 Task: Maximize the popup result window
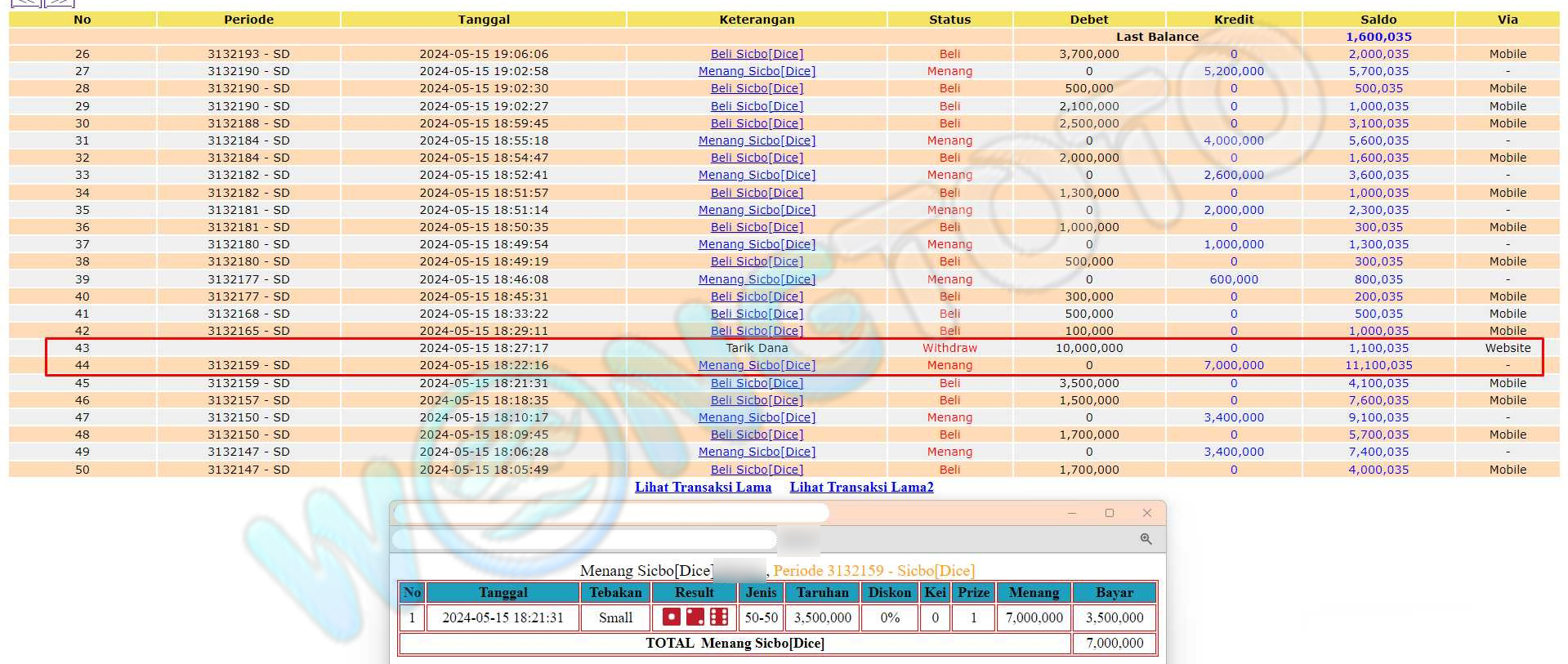pyautogui.click(x=1109, y=513)
